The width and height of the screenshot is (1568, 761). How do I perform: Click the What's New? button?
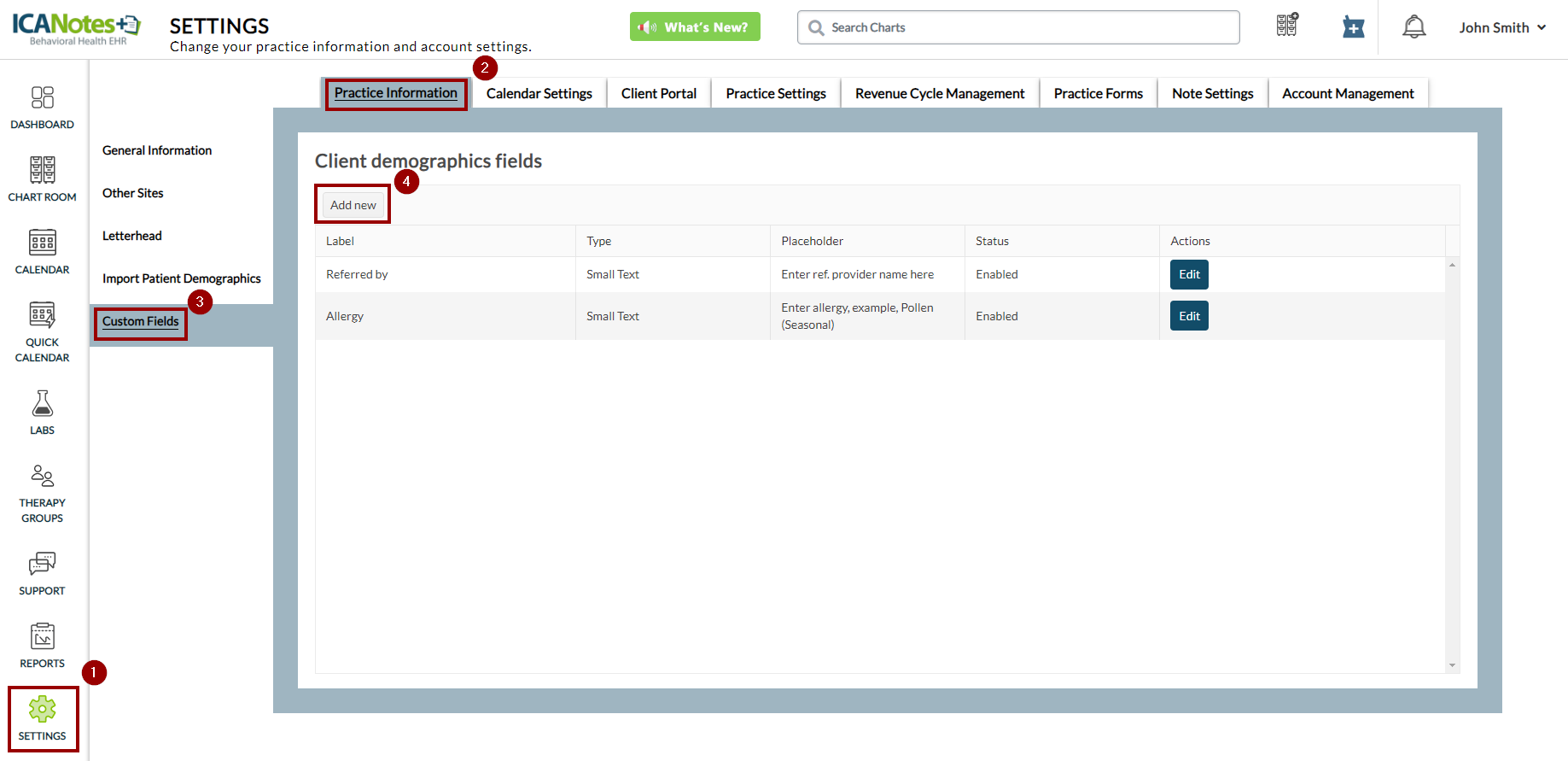coord(695,27)
